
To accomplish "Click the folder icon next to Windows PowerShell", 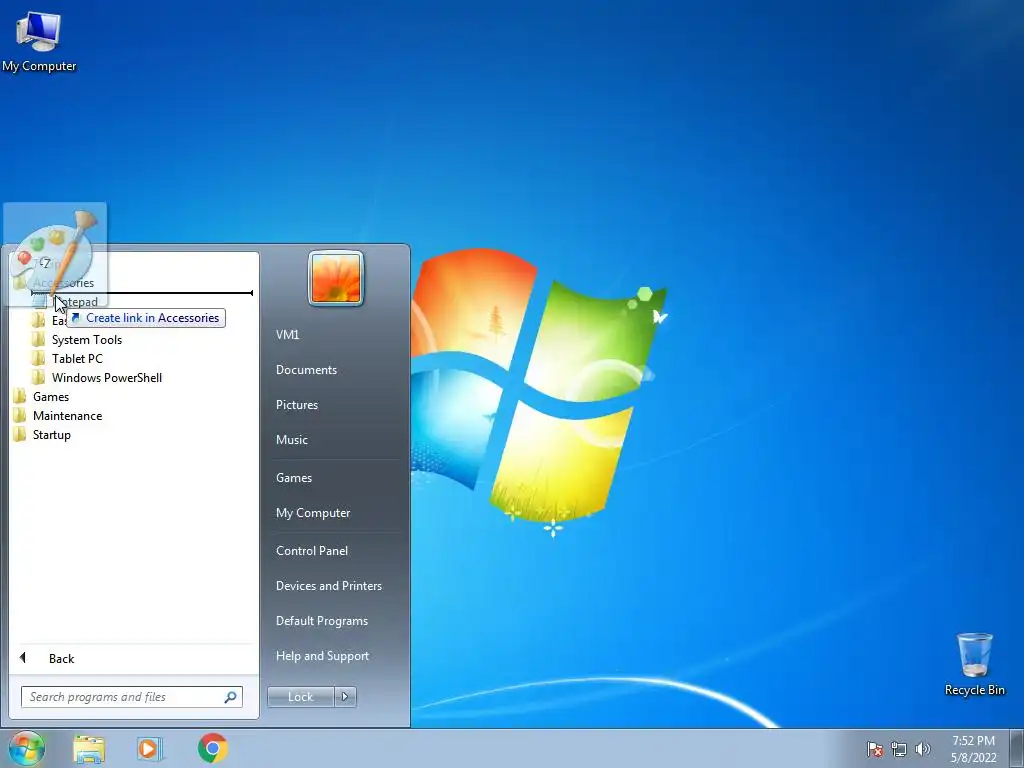I will click(39, 377).
